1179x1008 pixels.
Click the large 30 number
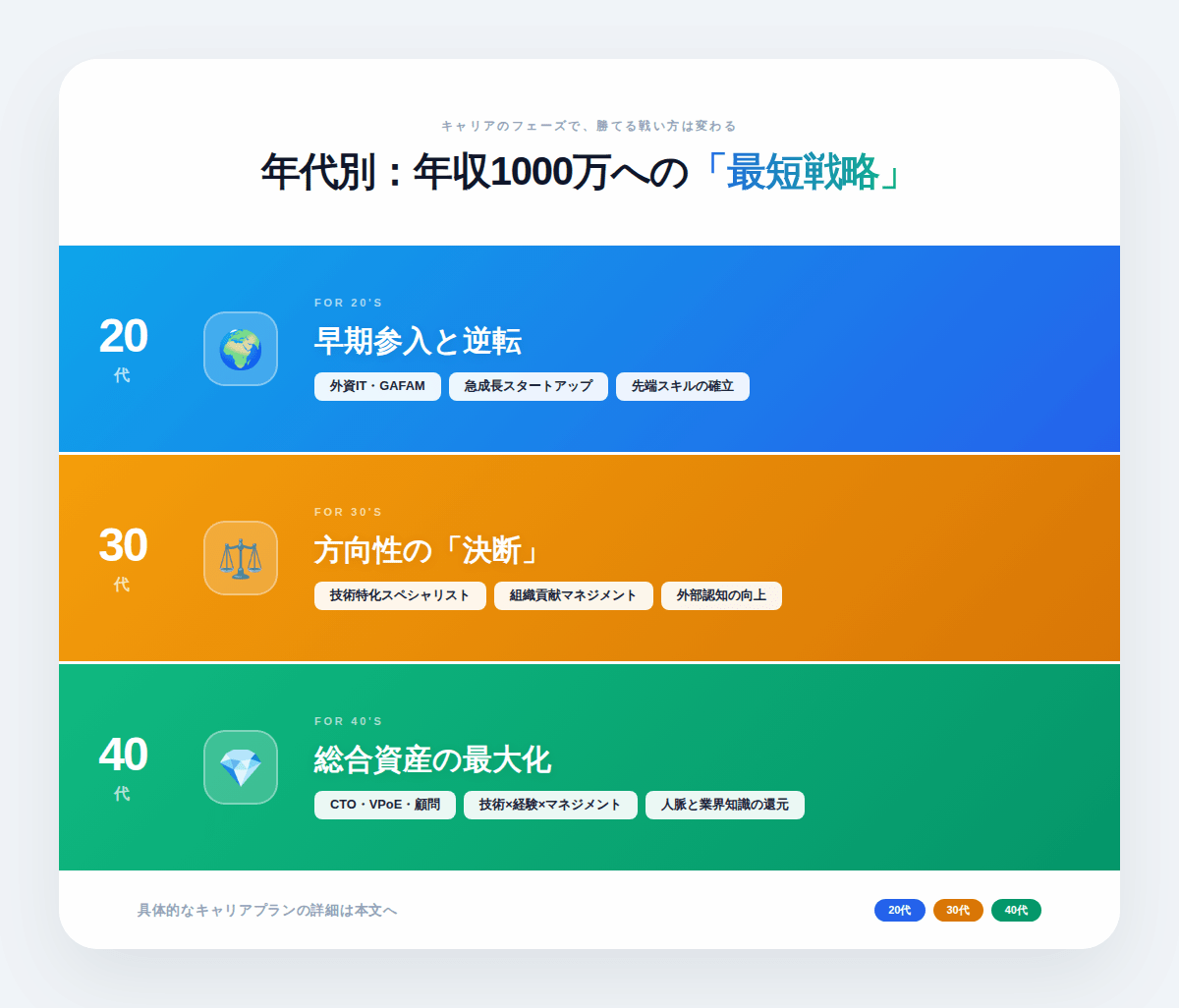pyautogui.click(x=123, y=546)
